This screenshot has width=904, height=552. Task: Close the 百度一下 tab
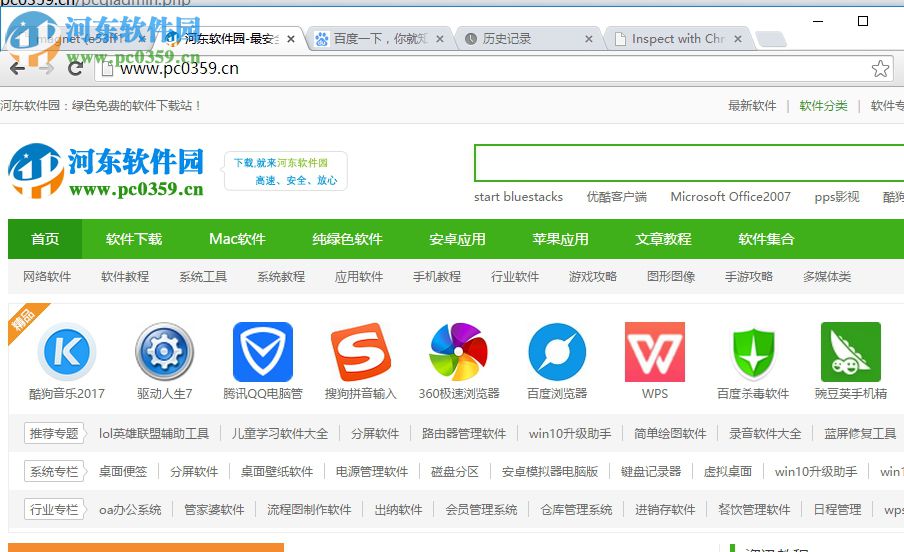coord(439,39)
